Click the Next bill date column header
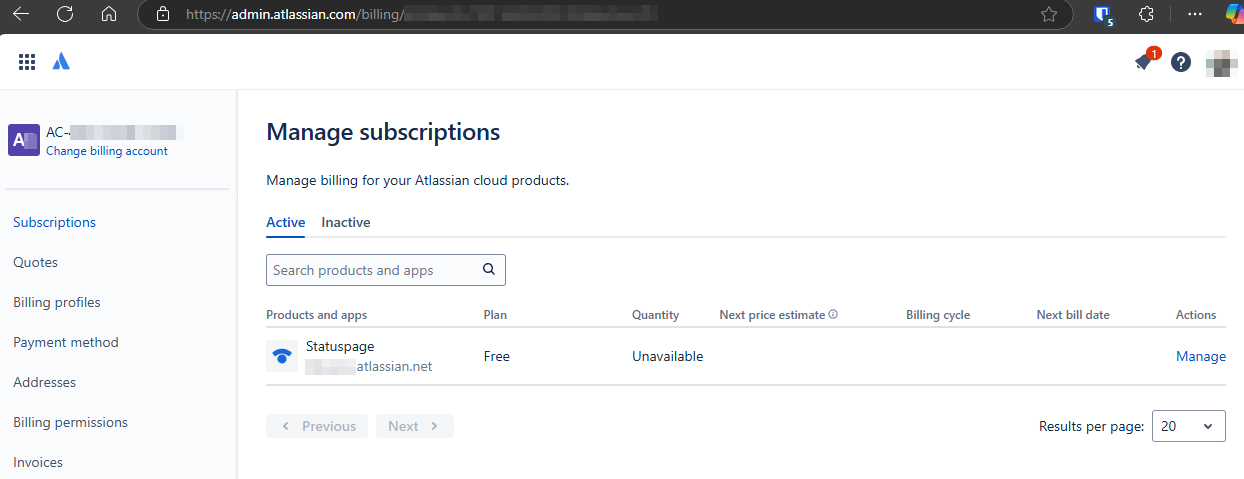 tap(1073, 314)
